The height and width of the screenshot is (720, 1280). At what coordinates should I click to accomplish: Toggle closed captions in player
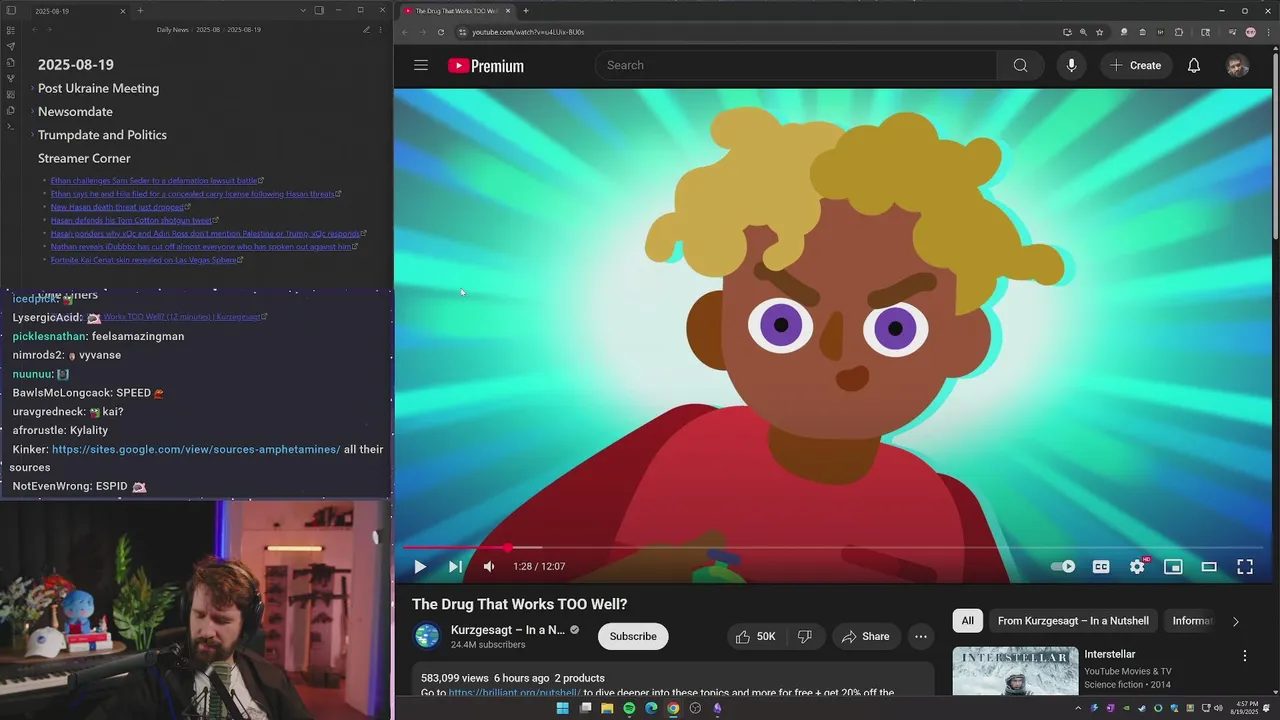(x=1101, y=567)
